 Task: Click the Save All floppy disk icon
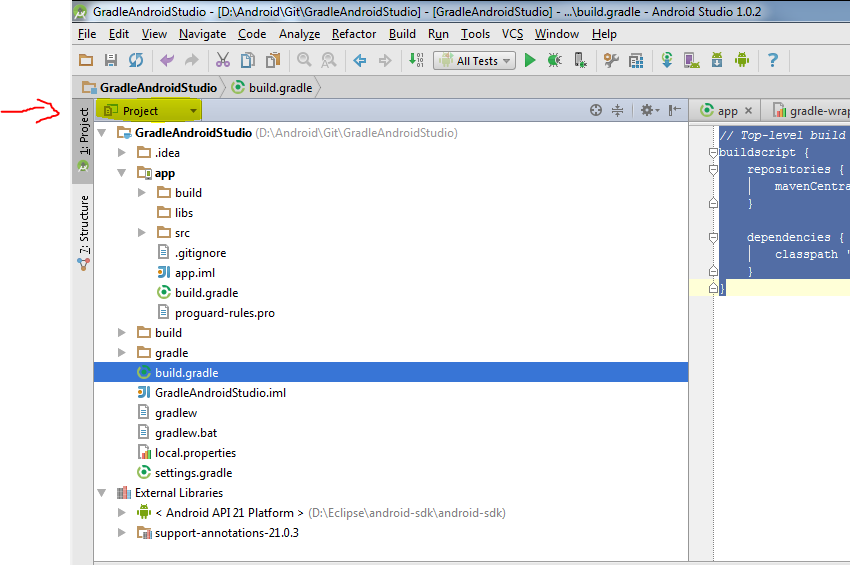(111, 61)
